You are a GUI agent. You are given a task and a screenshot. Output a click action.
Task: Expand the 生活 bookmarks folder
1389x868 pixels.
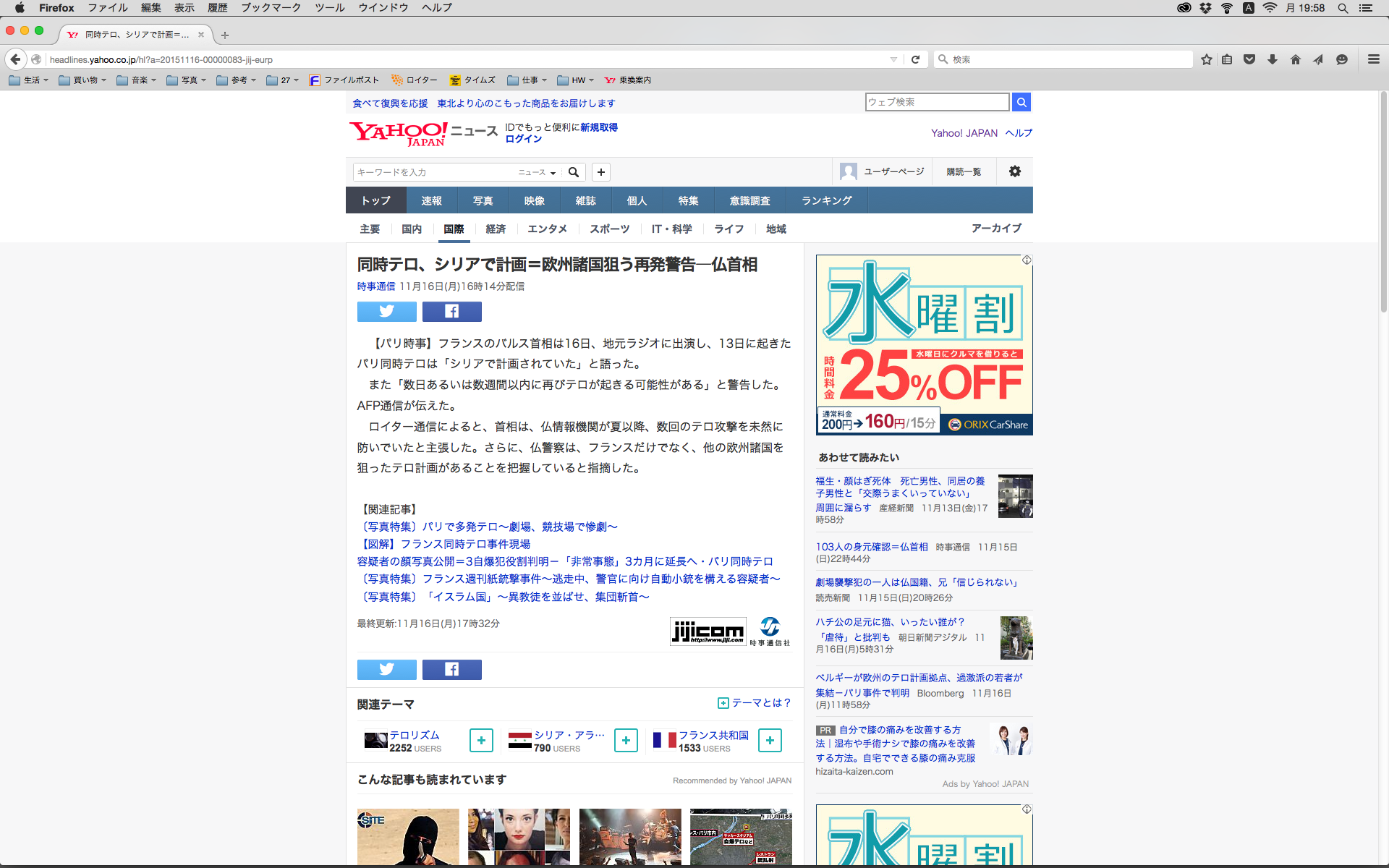30,80
